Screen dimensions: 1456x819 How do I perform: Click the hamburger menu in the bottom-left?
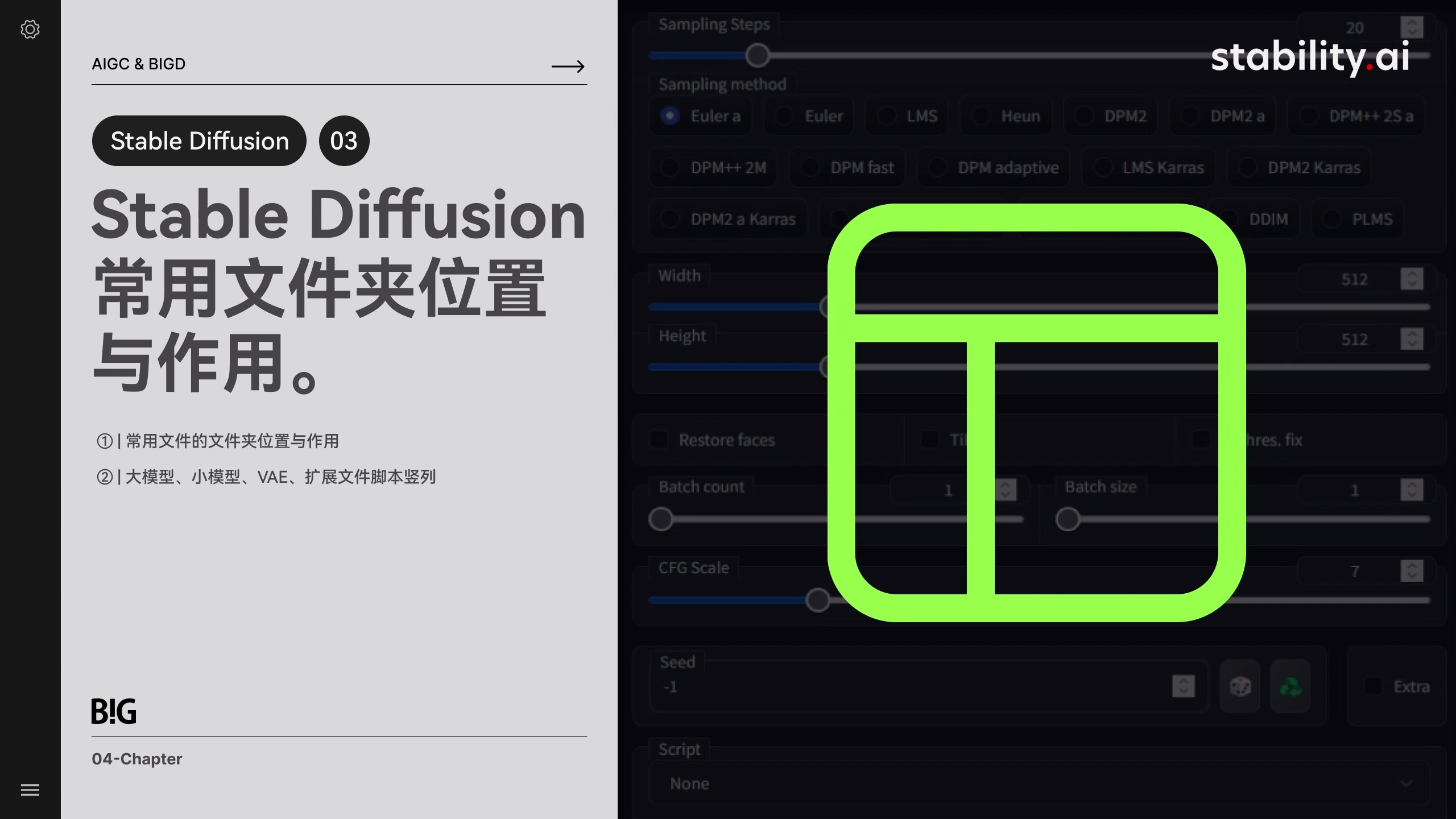(30, 790)
